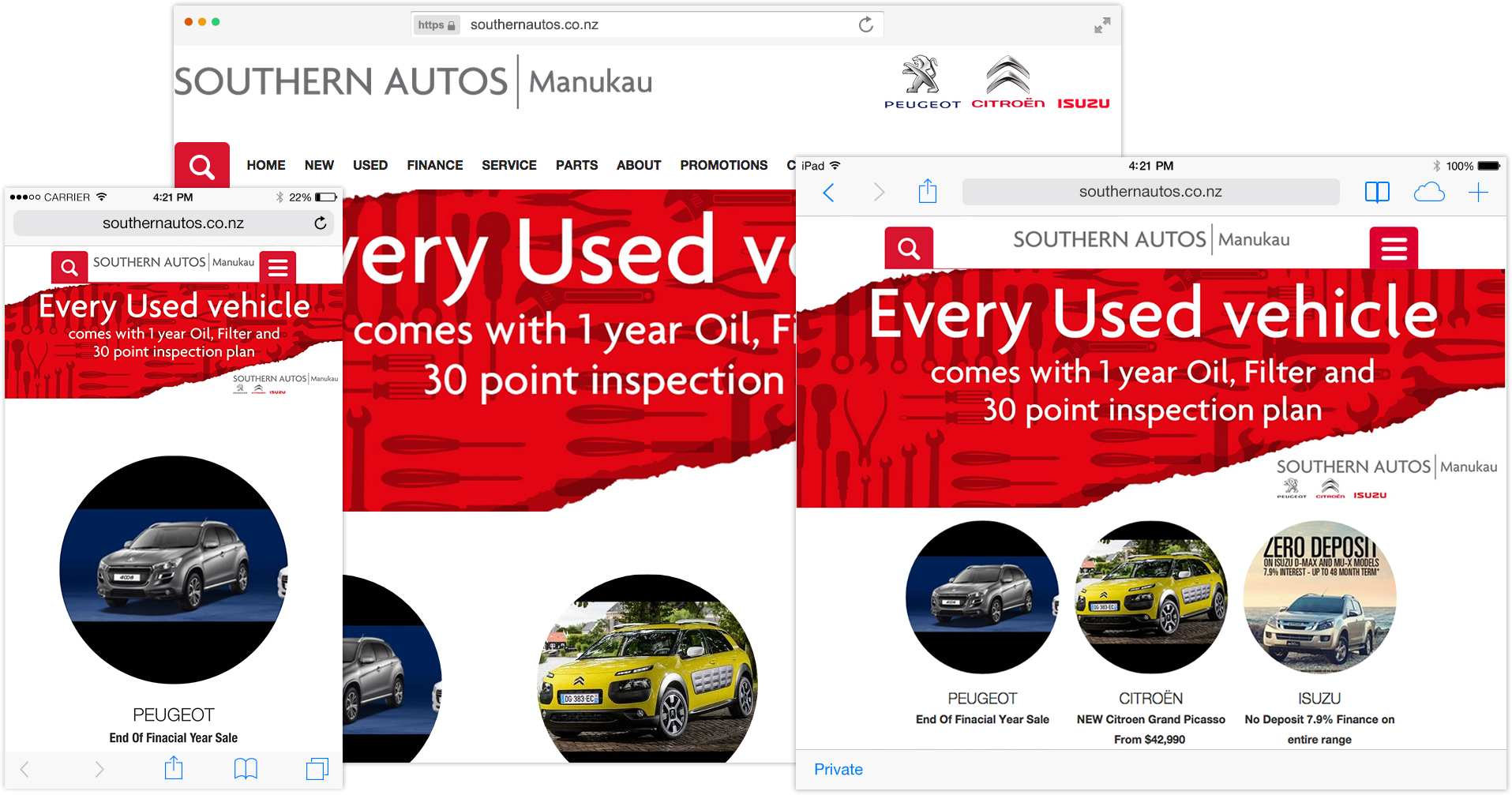
Task: Tap End Of Finacial Year Sale on iPhone
Action: [x=174, y=738]
